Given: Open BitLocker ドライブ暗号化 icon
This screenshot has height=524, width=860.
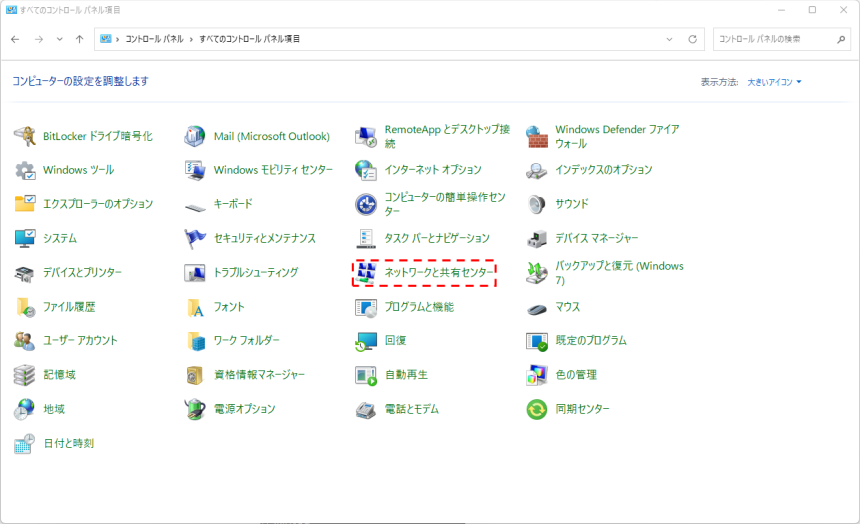Looking at the screenshot, I should point(25,136).
